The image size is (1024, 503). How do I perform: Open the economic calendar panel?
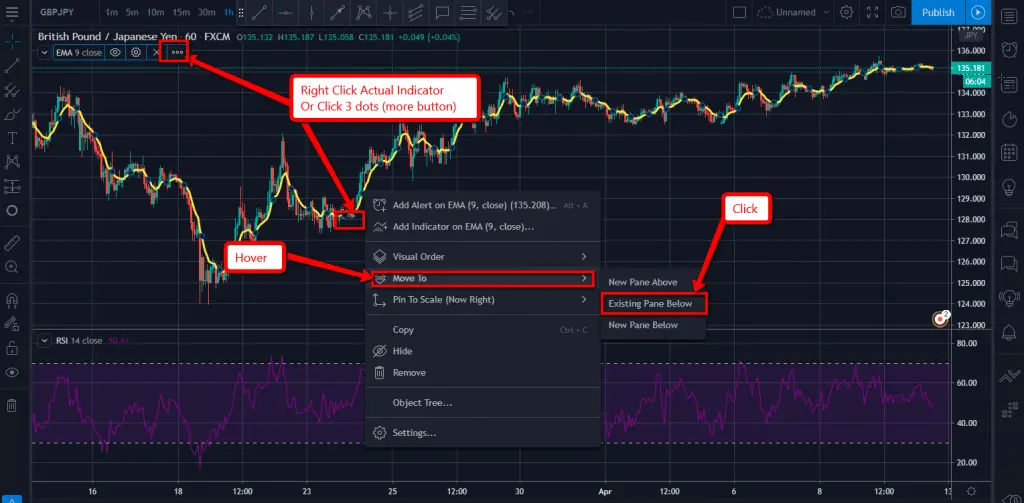[x=1008, y=153]
